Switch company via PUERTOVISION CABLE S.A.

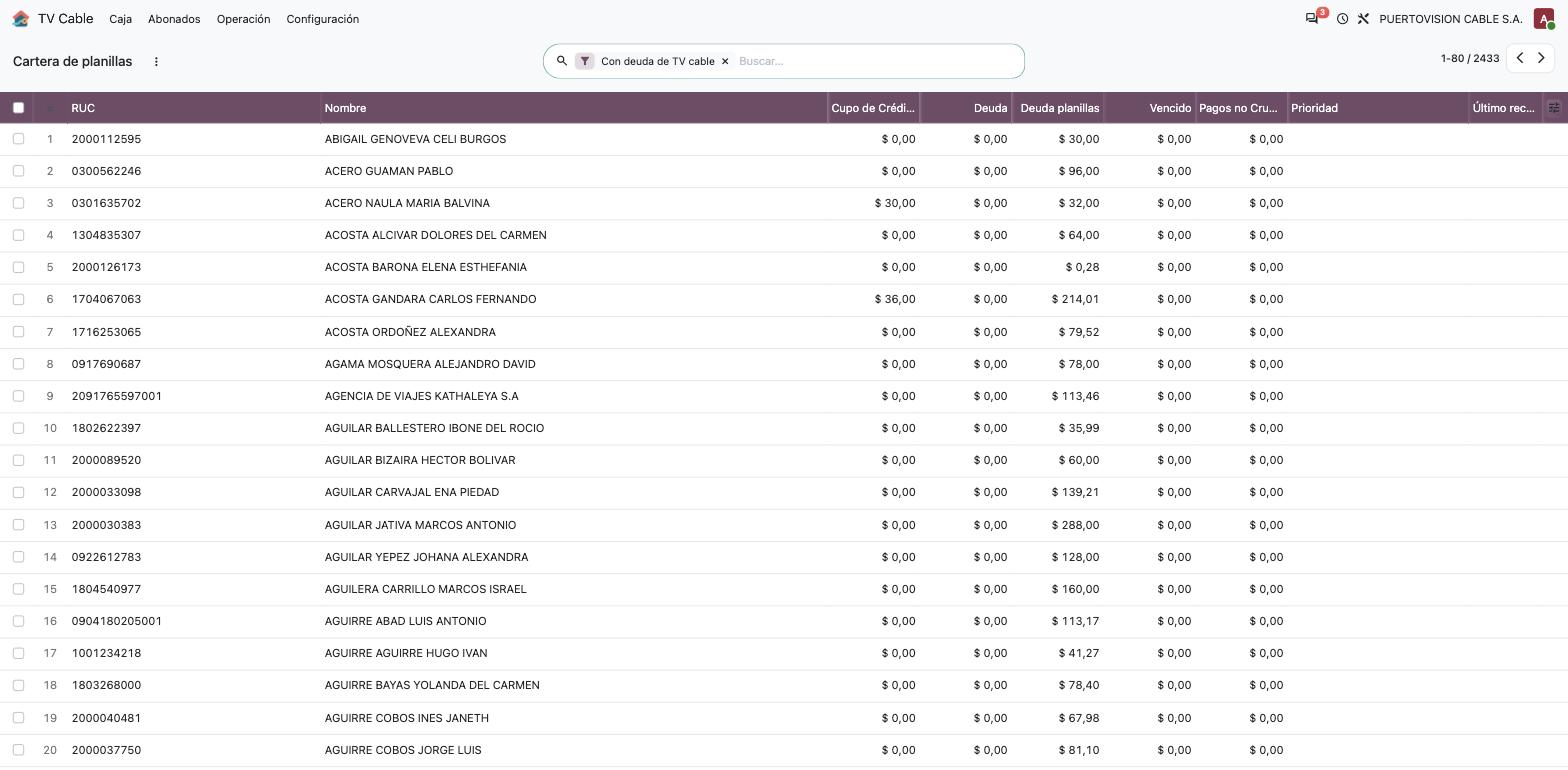click(1450, 19)
